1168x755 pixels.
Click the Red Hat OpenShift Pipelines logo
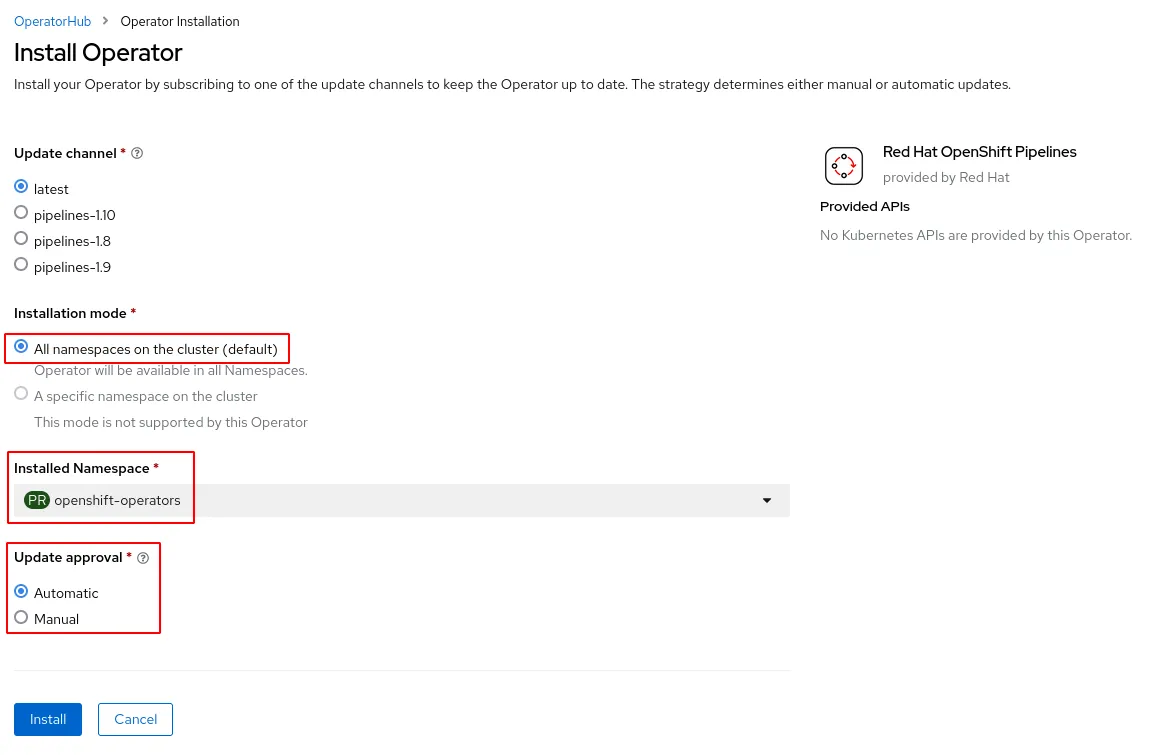843,166
